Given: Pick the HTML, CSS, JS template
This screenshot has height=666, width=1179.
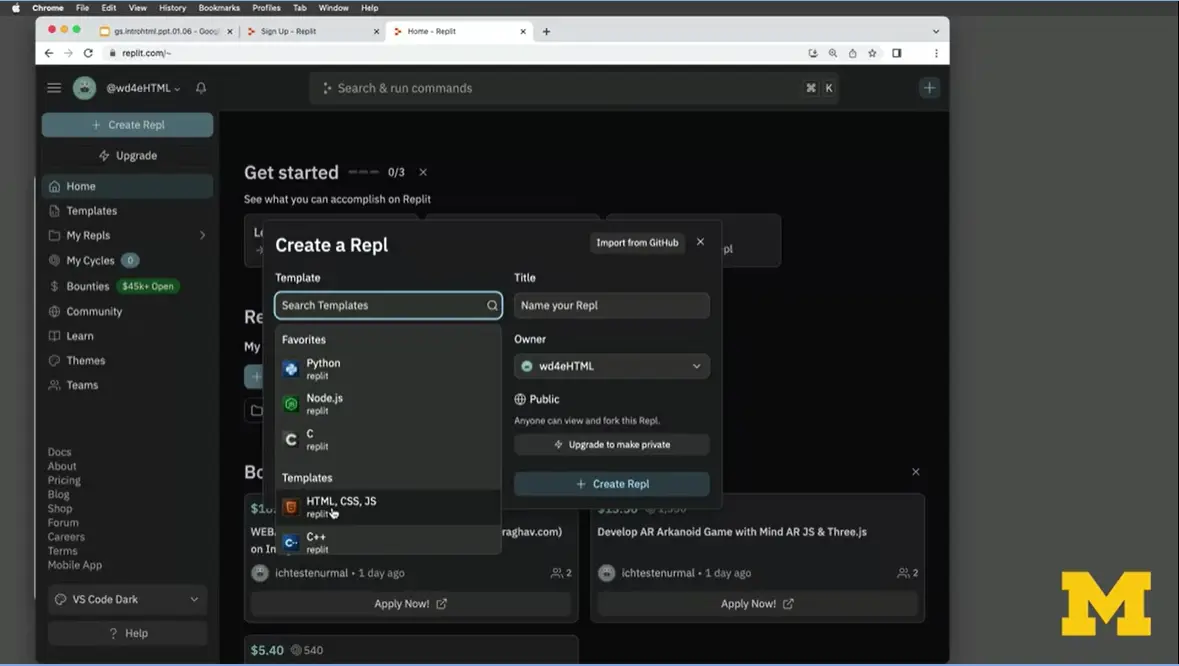Looking at the screenshot, I should point(388,507).
